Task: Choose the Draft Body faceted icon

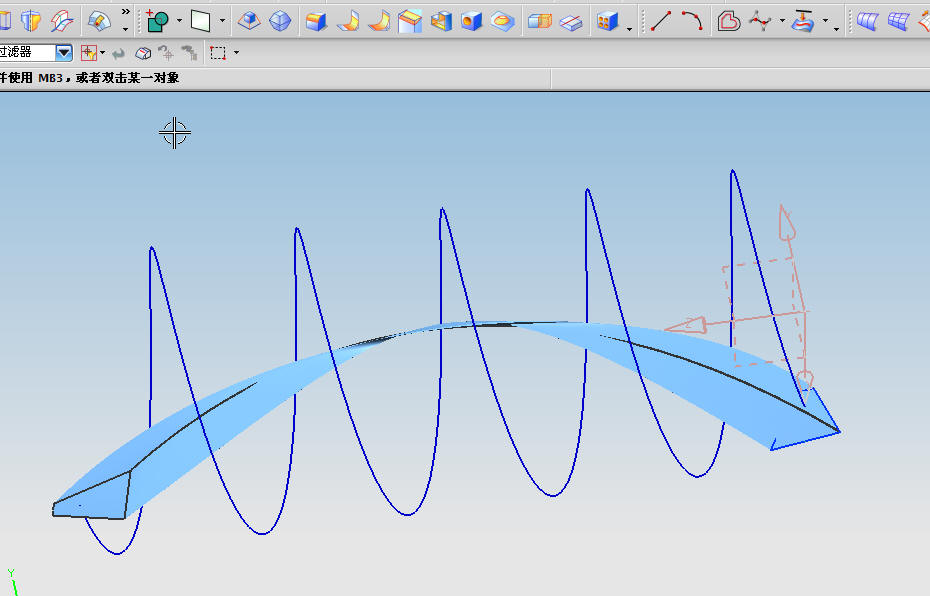Action: click(280, 21)
